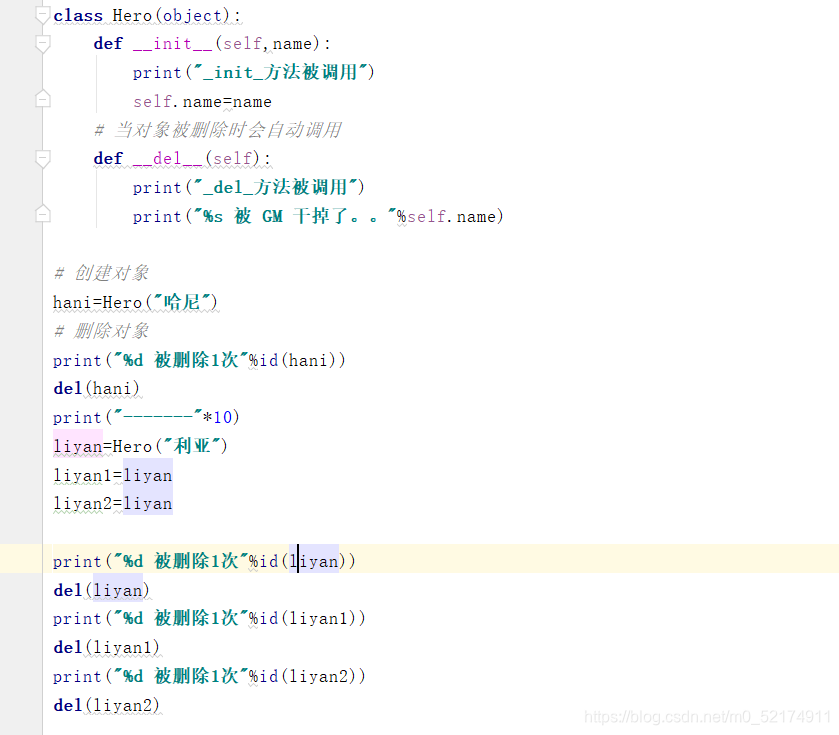
Task: Click 'def __init__(self,name):' line
Action: (x=212, y=44)
